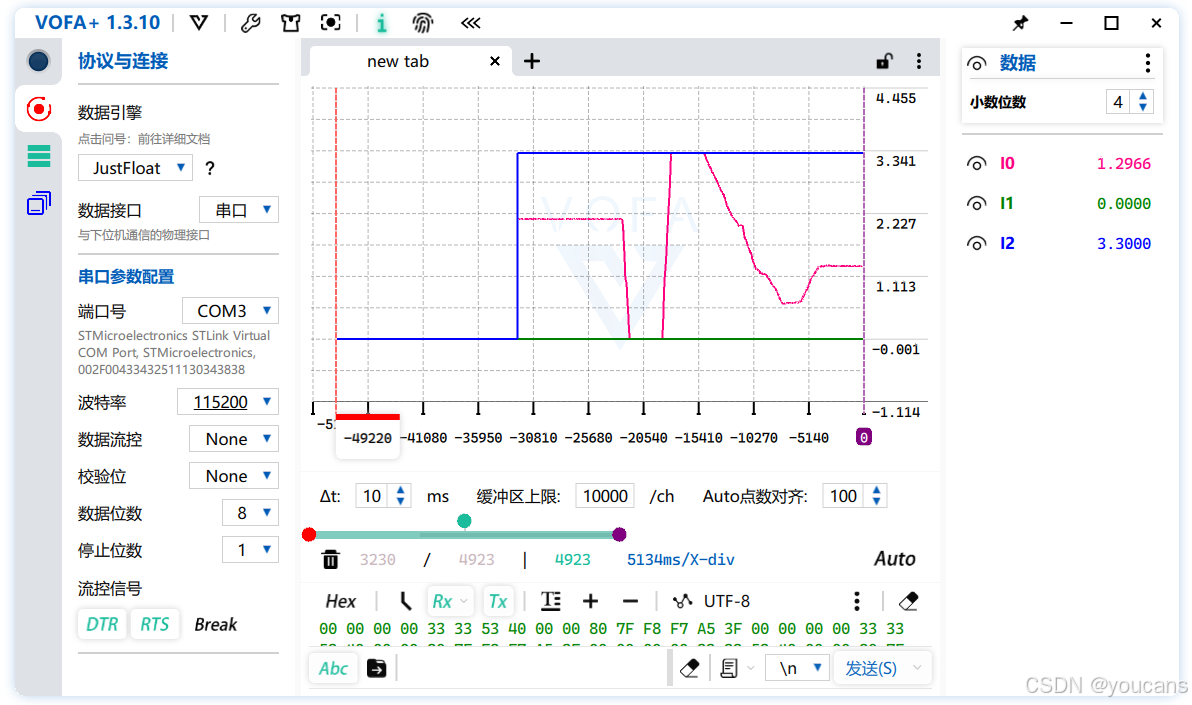Open the data flow control None dropdown
This screenshot has height=705, width=1192.
[234, 439]
